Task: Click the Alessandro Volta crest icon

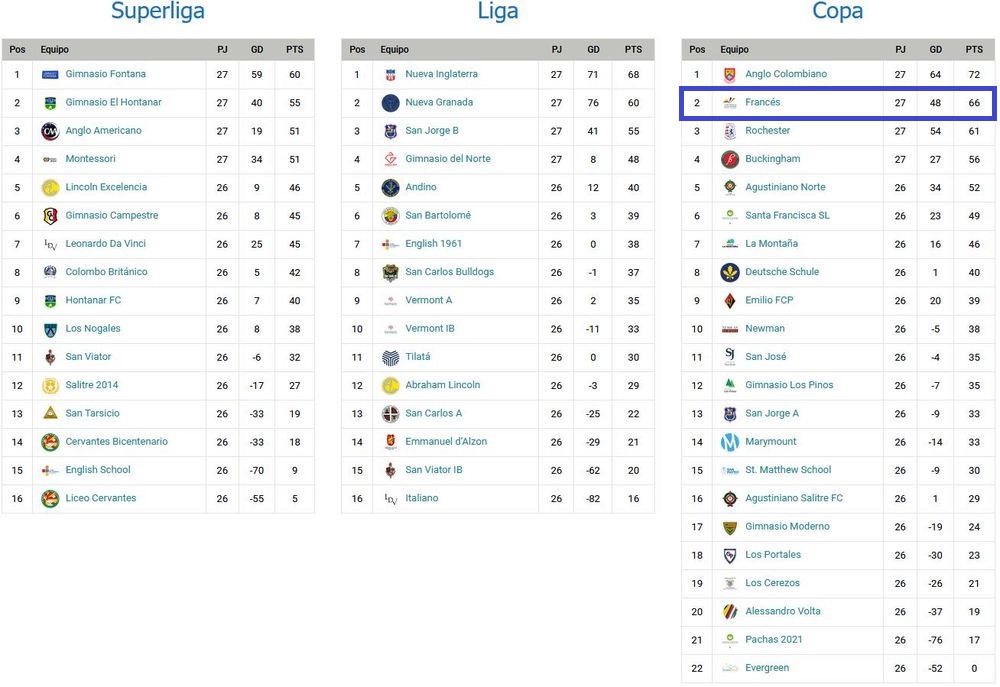Action: point(730,611)
